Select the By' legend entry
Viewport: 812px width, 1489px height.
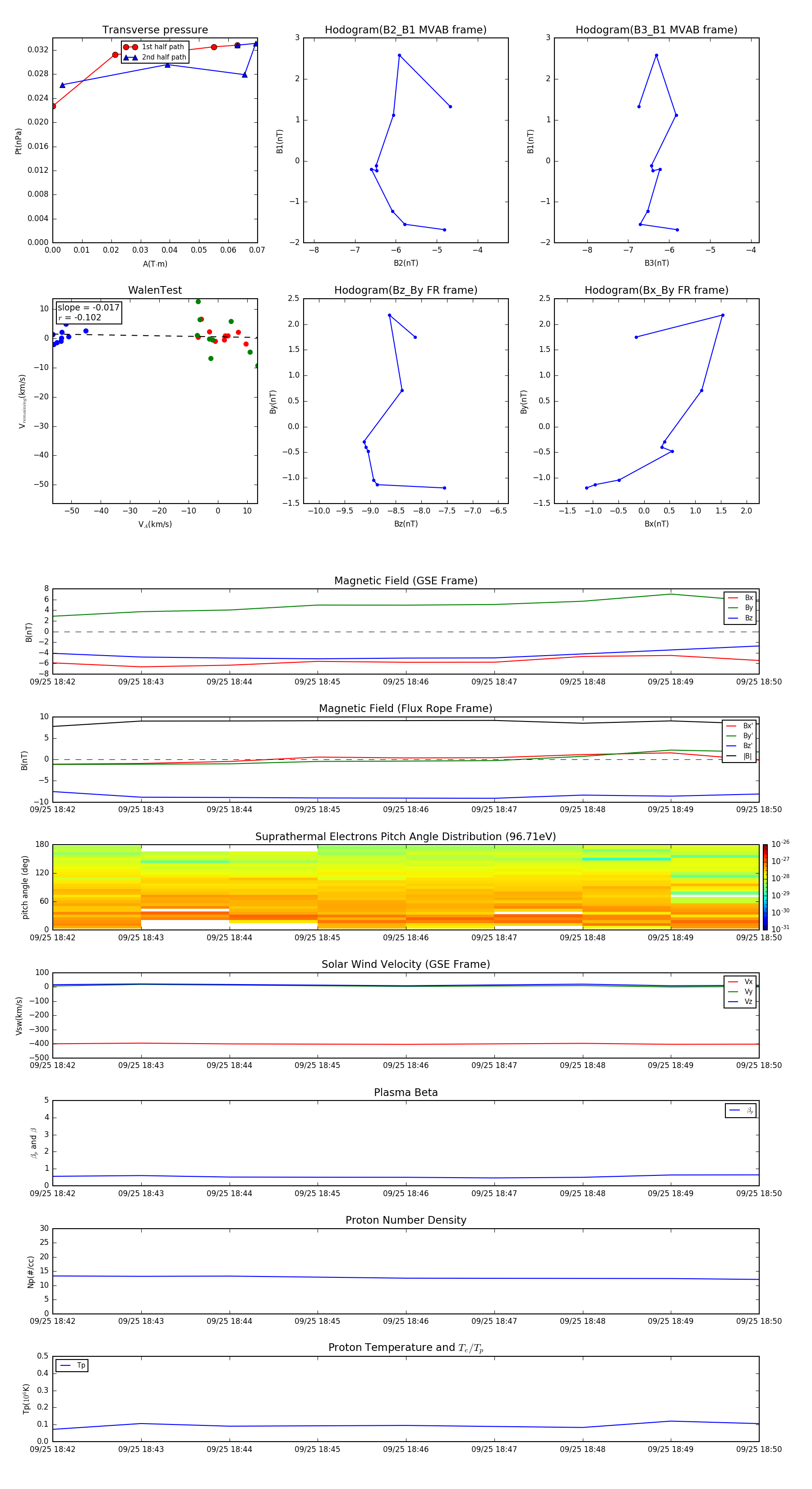point(740,736)
